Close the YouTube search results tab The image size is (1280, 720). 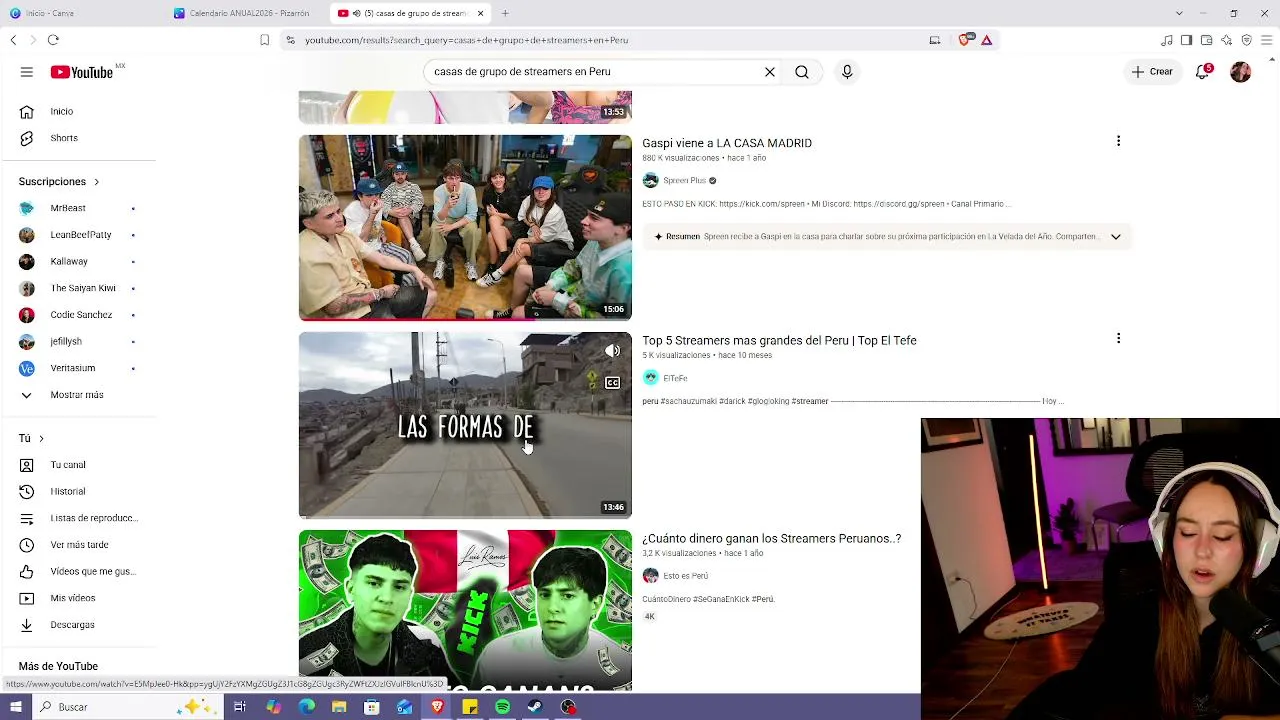[481, 13]
